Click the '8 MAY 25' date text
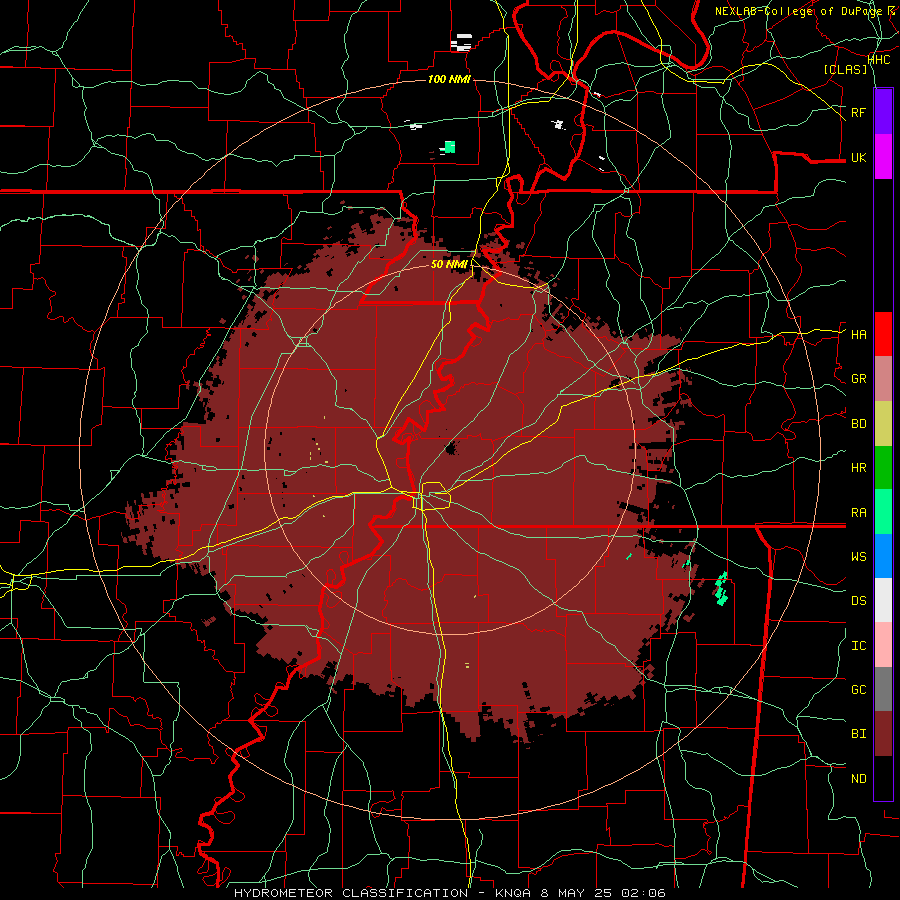The image size is (900, 900). point(575,893)
